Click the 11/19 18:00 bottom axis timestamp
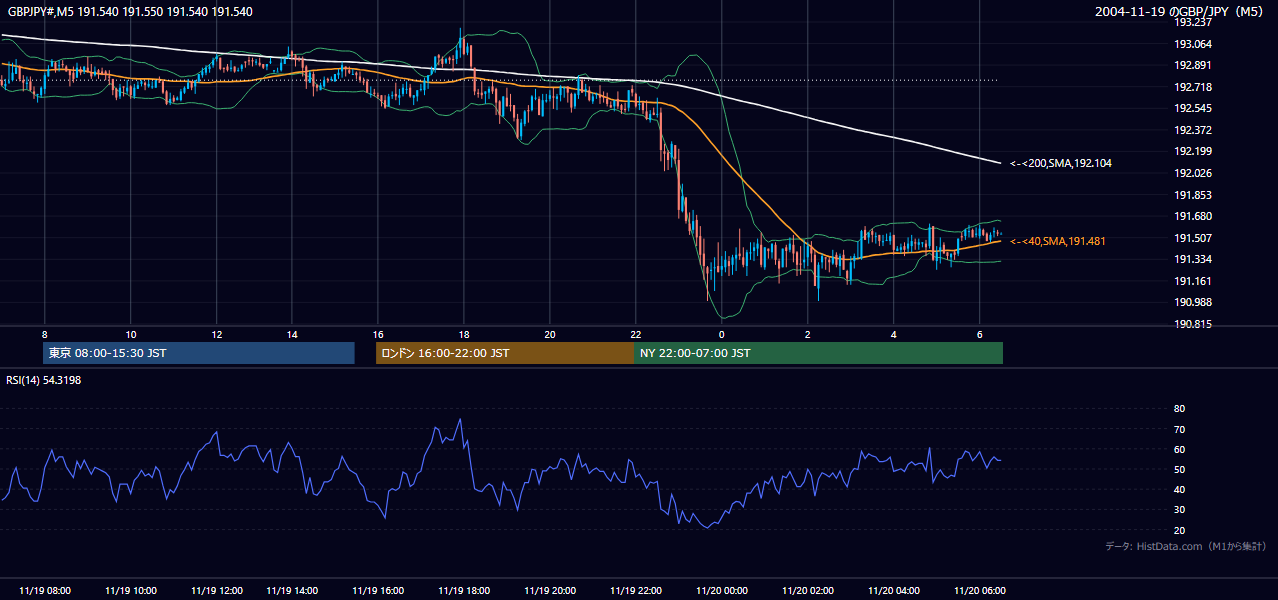This screenshot has width=1278, height=600. (464, 591)
